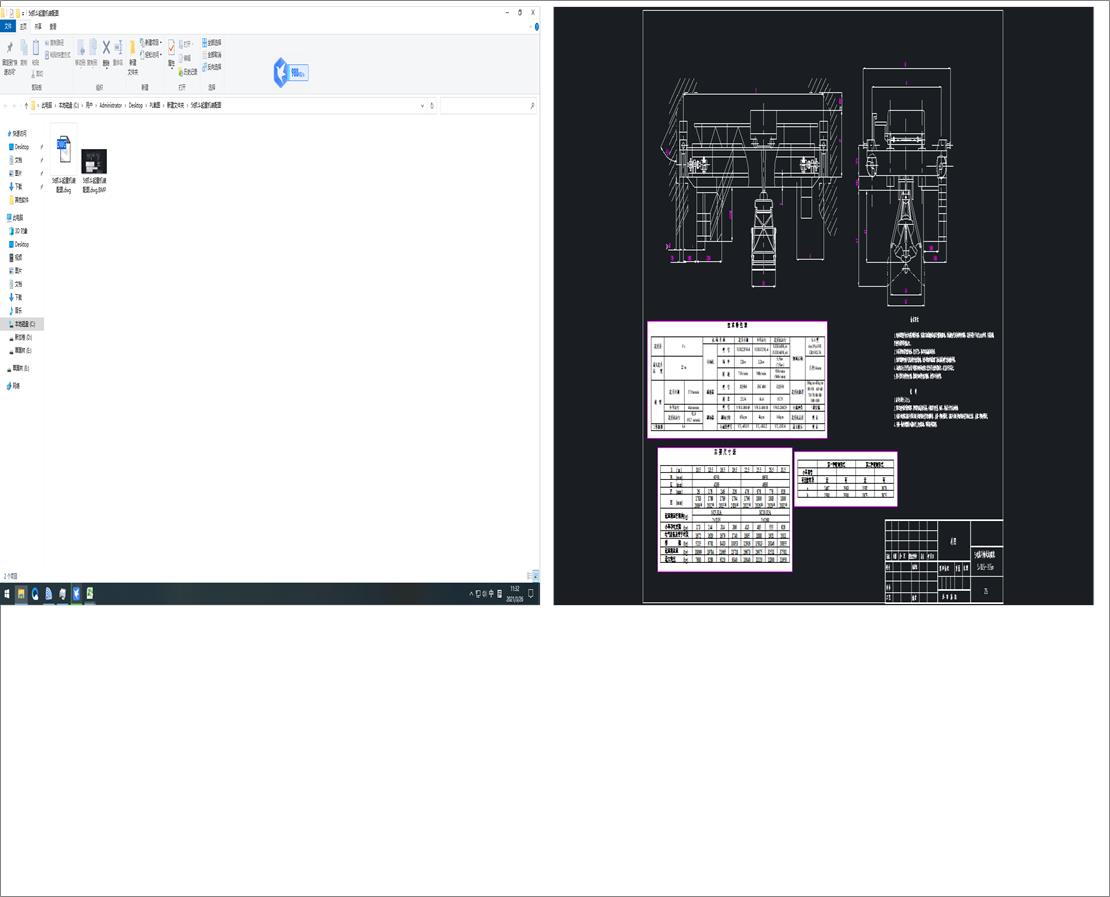Click the Edit command in Open group
The width and height of the screenshot is (1110, 897).
coord(185,58)
